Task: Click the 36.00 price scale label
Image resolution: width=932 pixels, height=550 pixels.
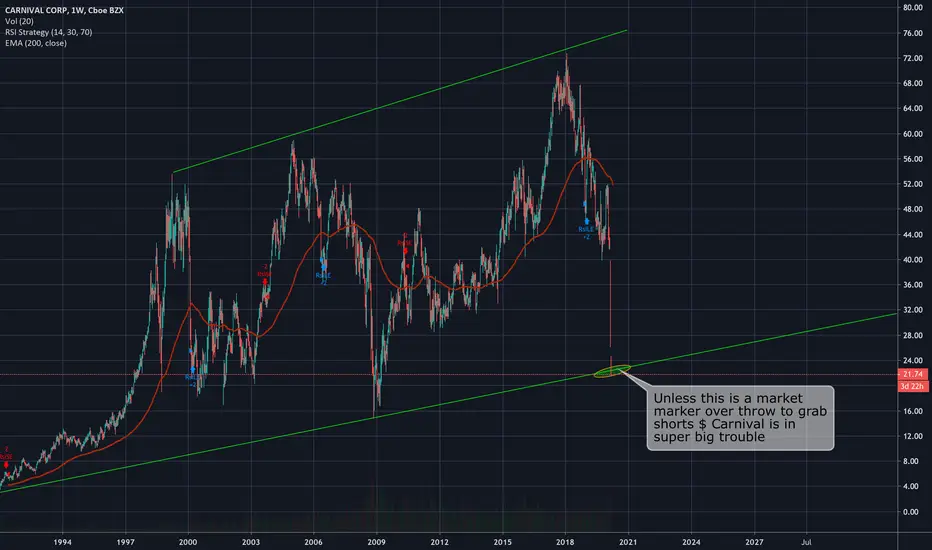Action: point(913,285)
